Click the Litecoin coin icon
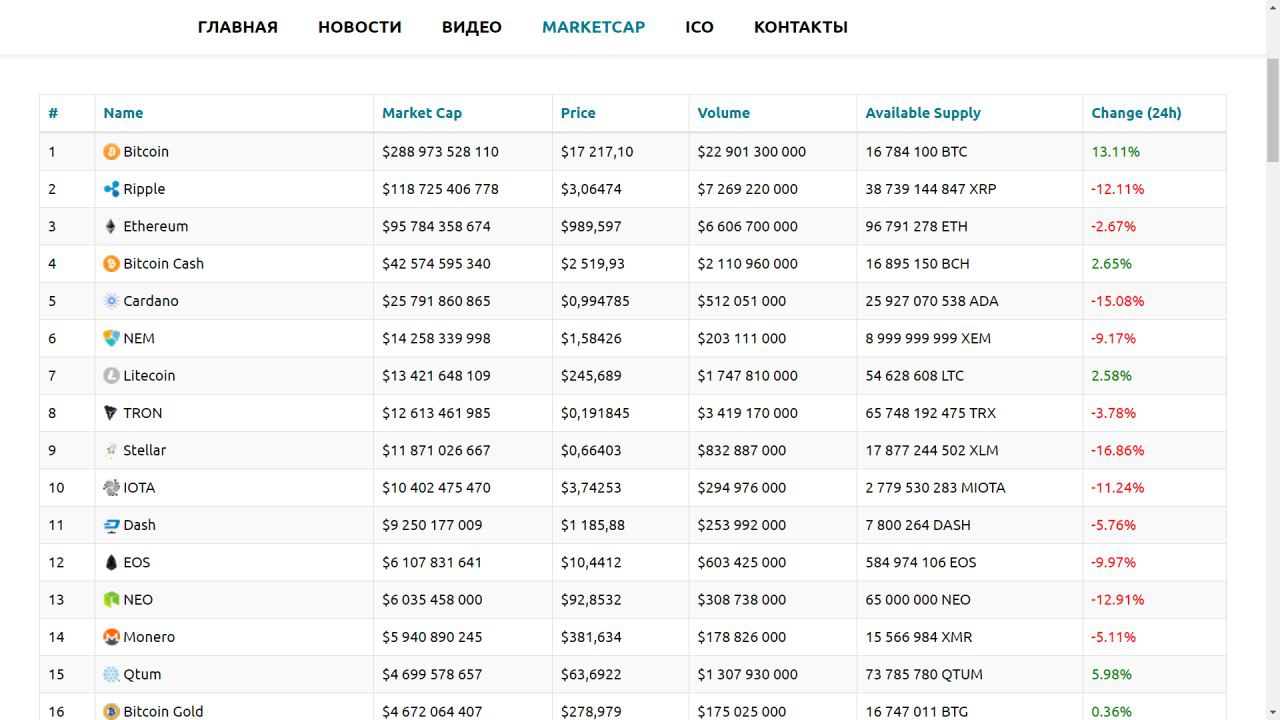Image resolution: width=1280 pixels, height=720 pixels. 111,376
